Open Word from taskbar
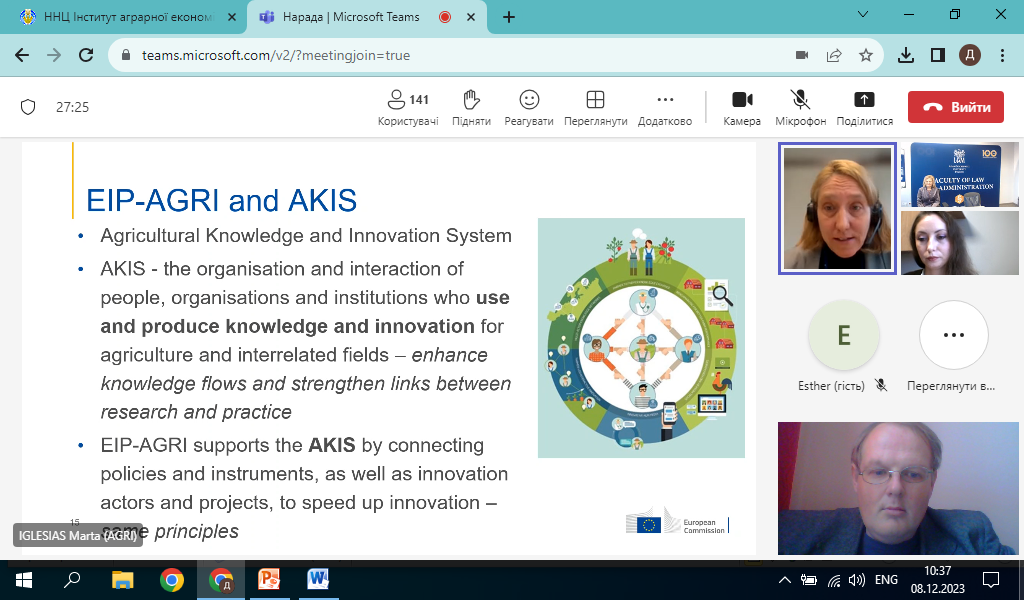This screenshot has width=1024, height=600. [x=319, y=580]
